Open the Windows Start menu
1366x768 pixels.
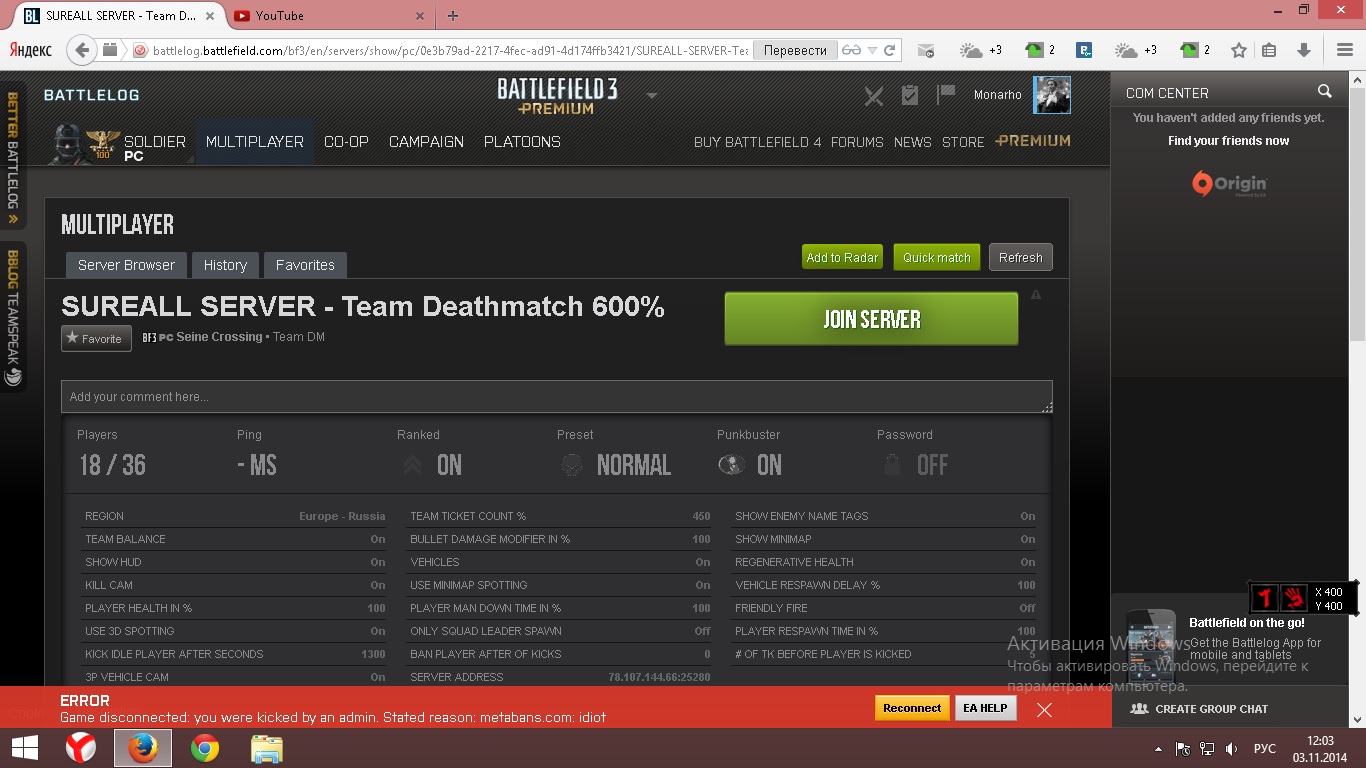coord(24,748)
